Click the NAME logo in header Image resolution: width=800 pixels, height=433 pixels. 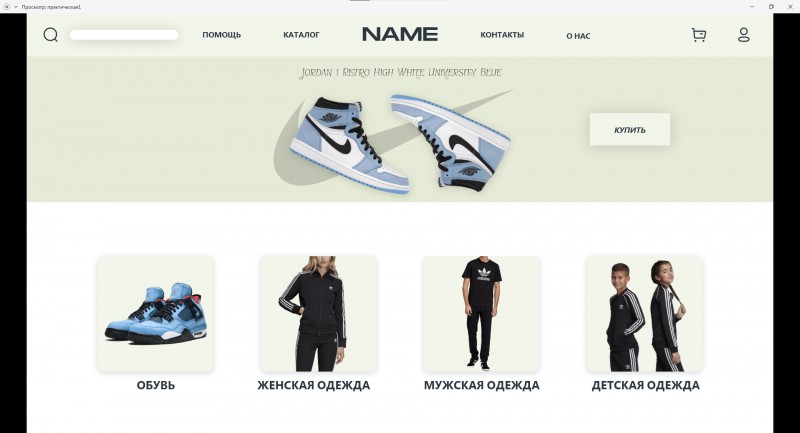(x=400, y=34)
